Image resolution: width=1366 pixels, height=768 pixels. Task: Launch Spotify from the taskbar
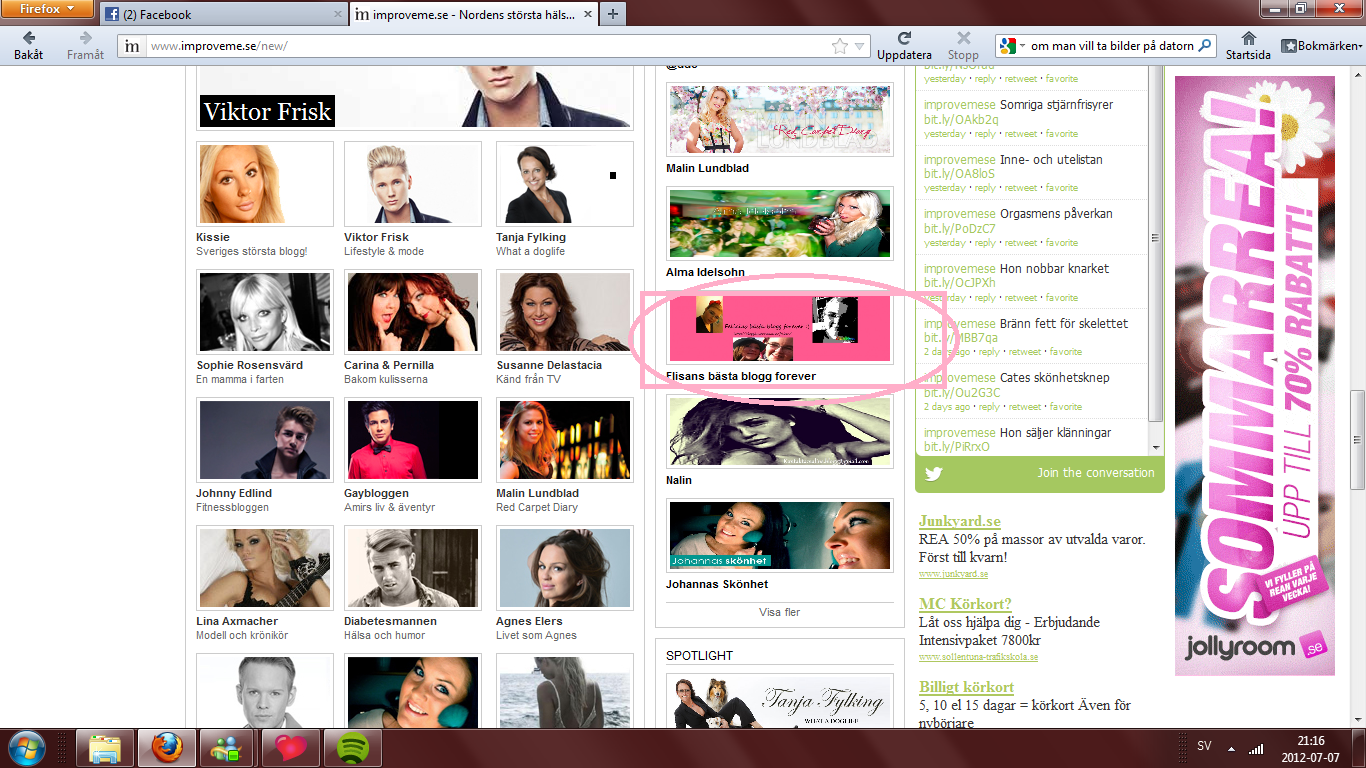351,747
